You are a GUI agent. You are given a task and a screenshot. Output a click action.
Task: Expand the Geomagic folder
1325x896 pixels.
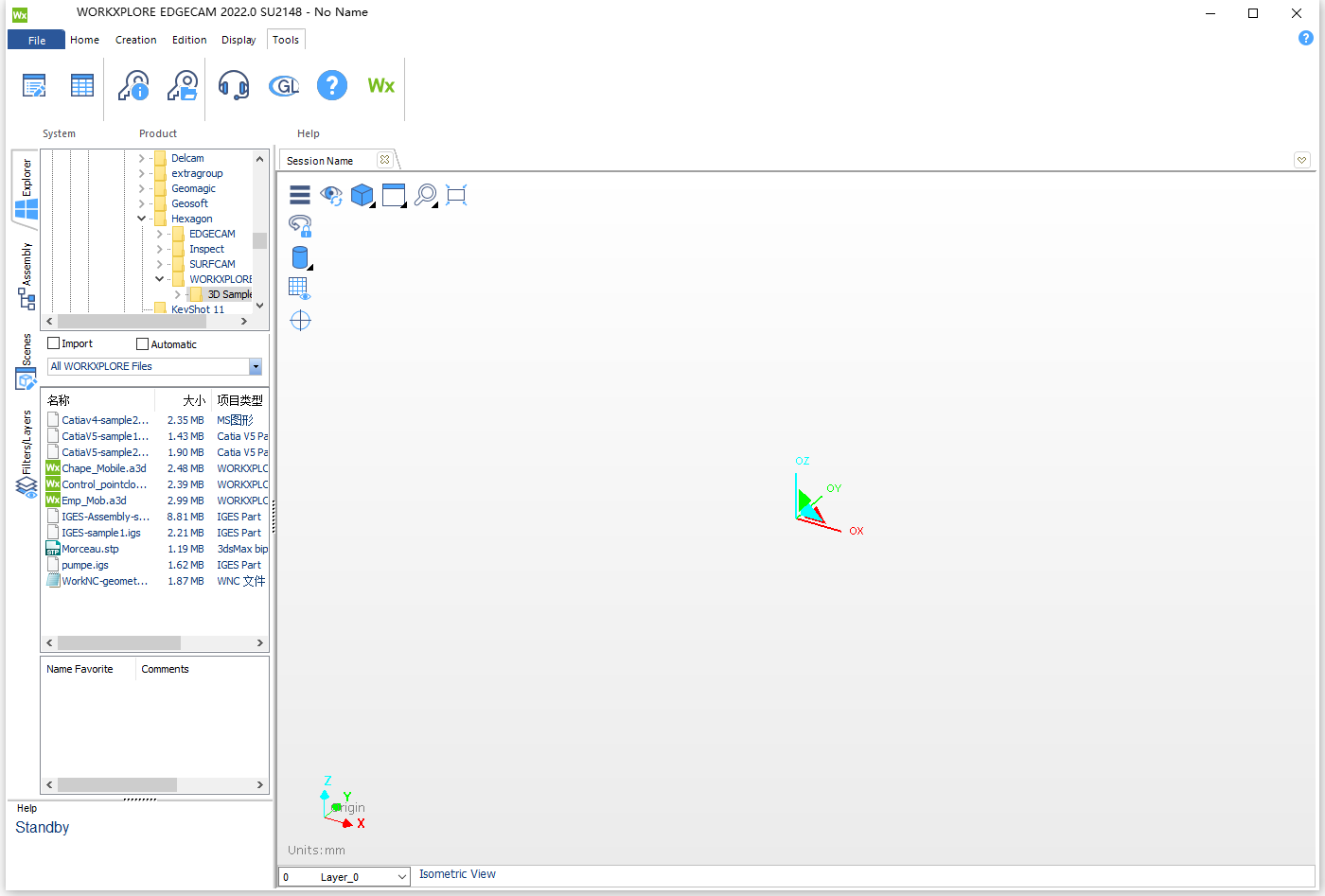click(x=142, y=188)
